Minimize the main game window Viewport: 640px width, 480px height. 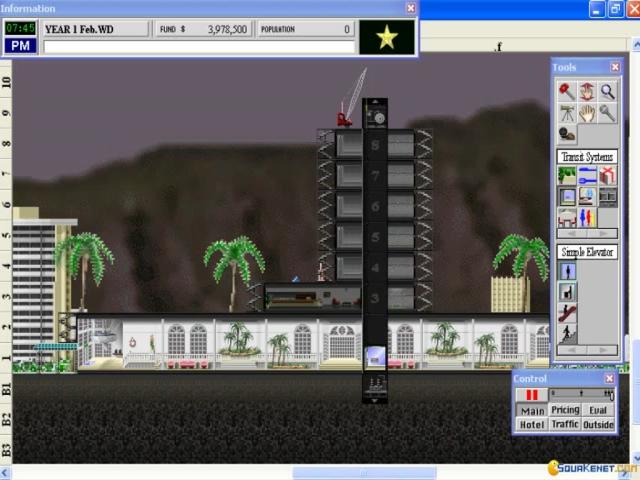pyautogui.click(x=597, y=9)
